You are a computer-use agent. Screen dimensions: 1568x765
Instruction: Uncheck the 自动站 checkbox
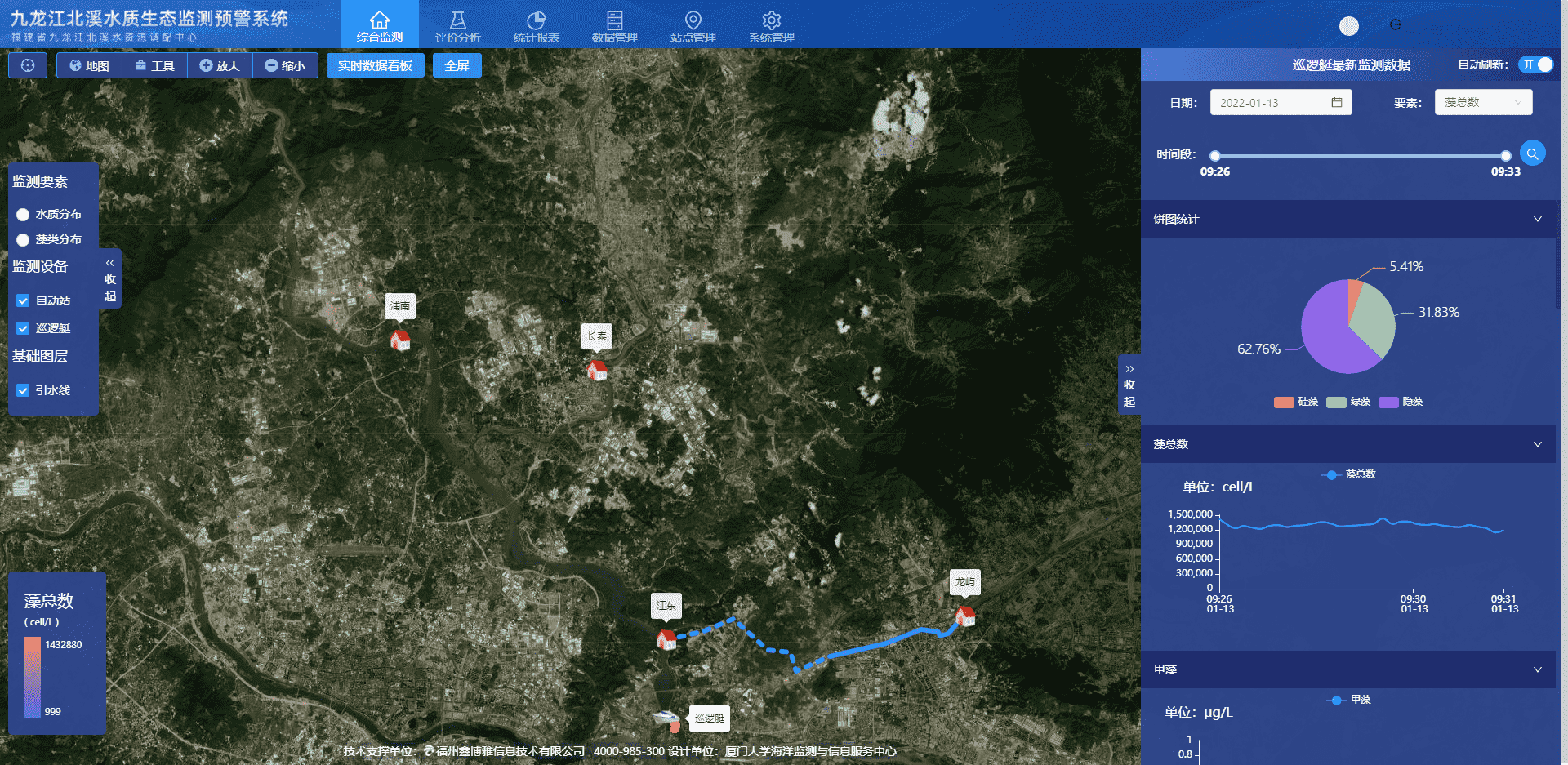pyautogui.click(x=23, y=300)
